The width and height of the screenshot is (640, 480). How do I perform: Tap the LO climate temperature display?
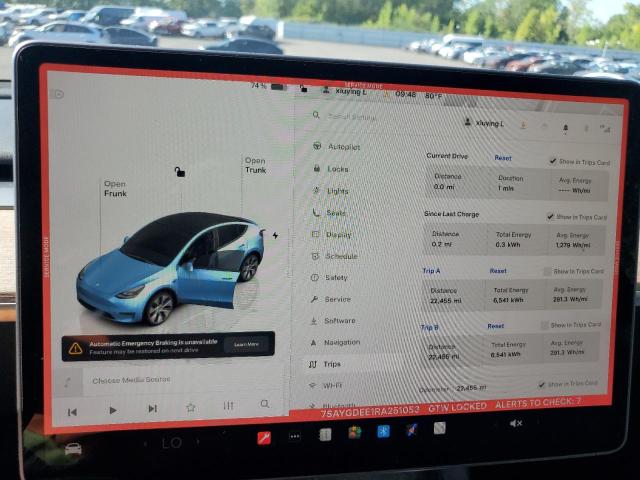172,443
